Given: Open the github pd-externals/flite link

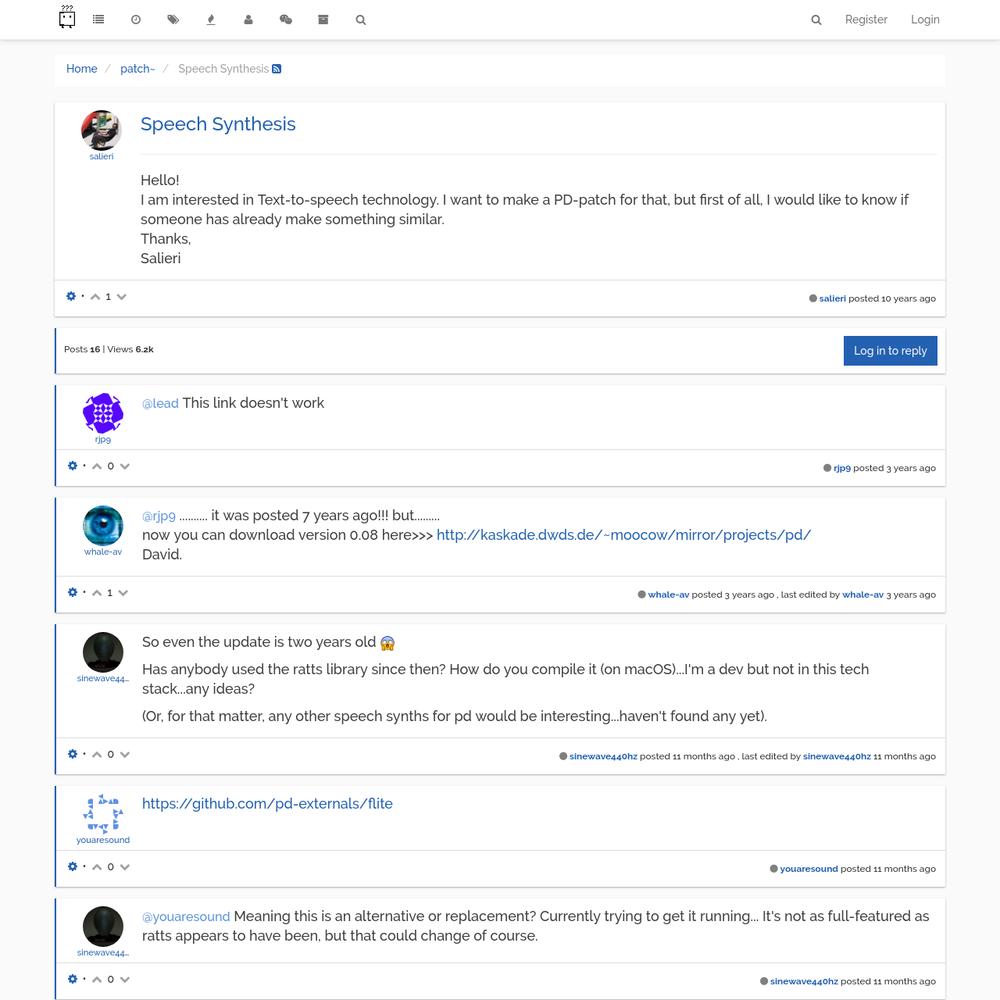Looking at the screenshot, I should 267,804.
